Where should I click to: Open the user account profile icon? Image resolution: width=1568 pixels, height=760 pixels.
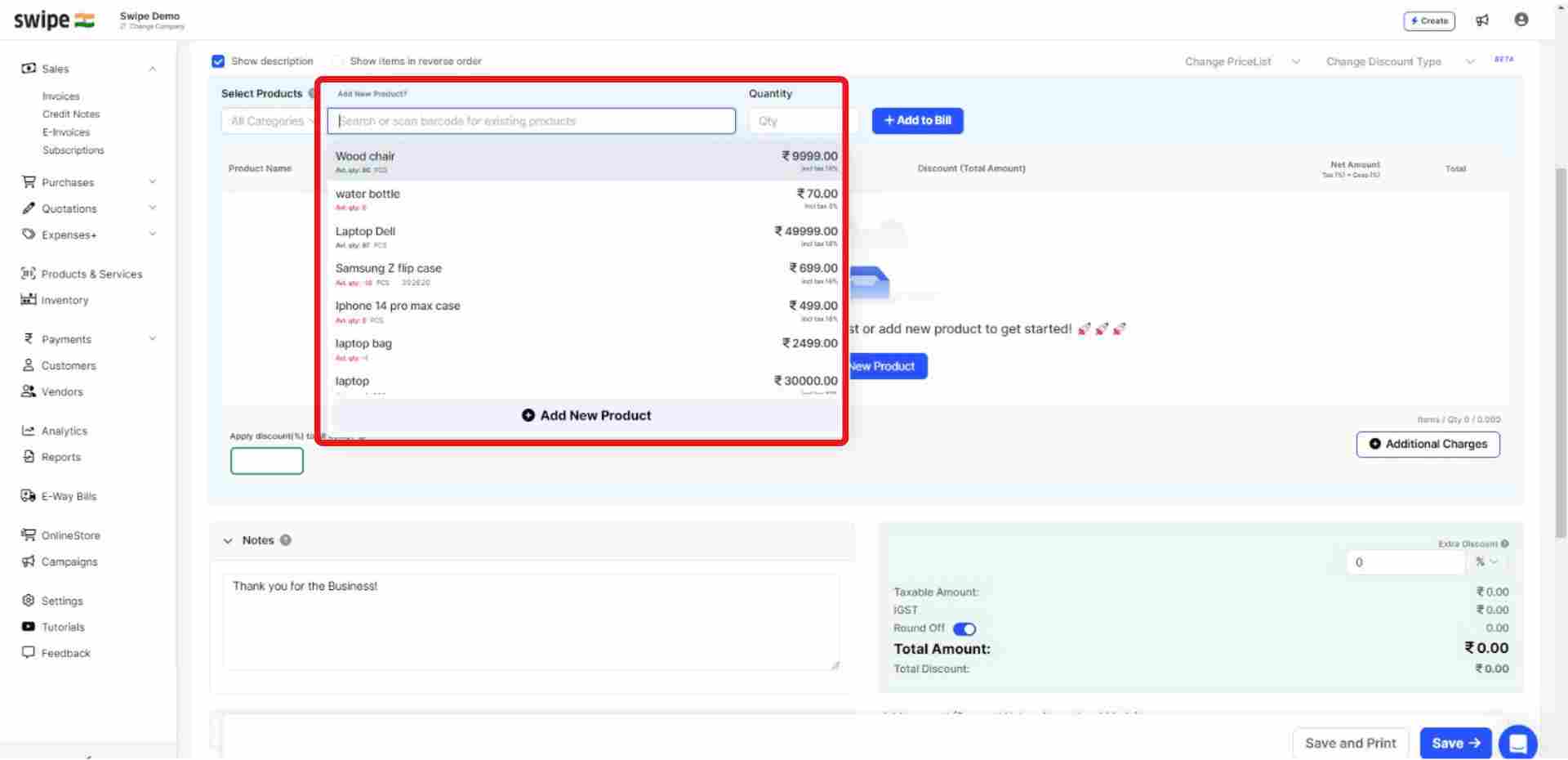pyautogui.click(x=1521, y=20)
